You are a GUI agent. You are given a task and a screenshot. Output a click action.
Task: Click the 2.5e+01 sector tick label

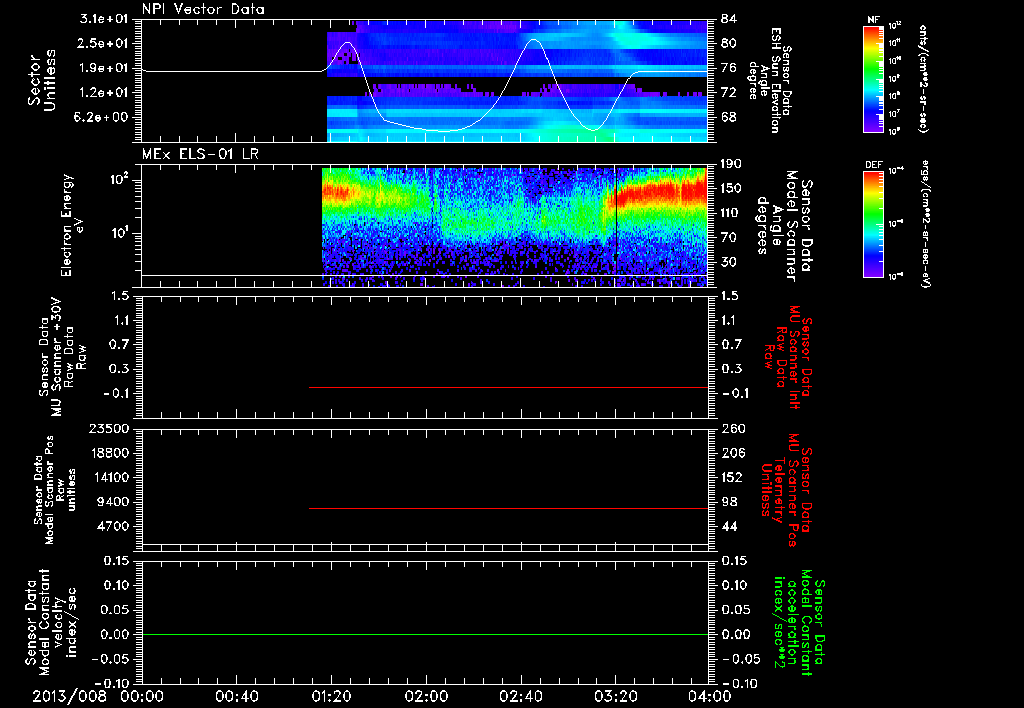click(103, 43)
